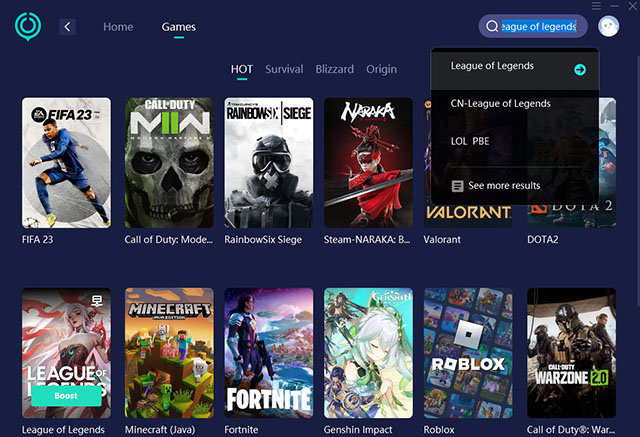Screen dimensions: 640x437
Task: Open the hamburger menu in the title bar
Action: point(596,6)
